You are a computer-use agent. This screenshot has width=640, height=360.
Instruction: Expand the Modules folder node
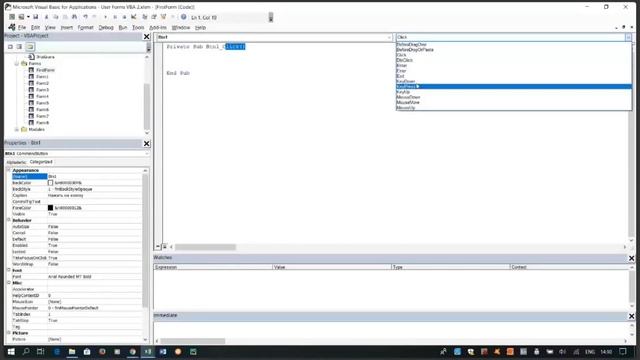[16, 129]
